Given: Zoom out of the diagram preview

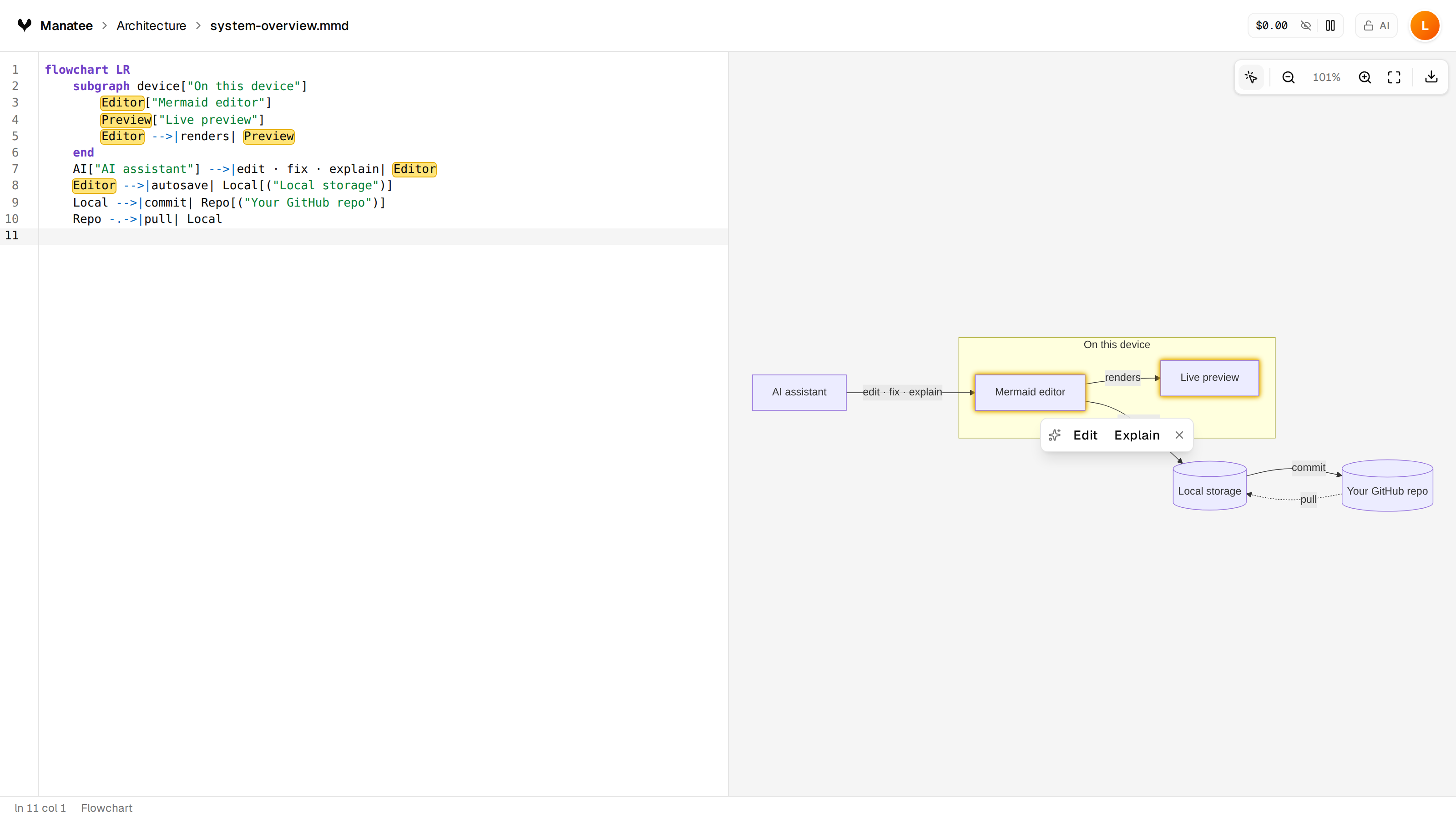Looking at the screenshot, I should click(1289, 77).
